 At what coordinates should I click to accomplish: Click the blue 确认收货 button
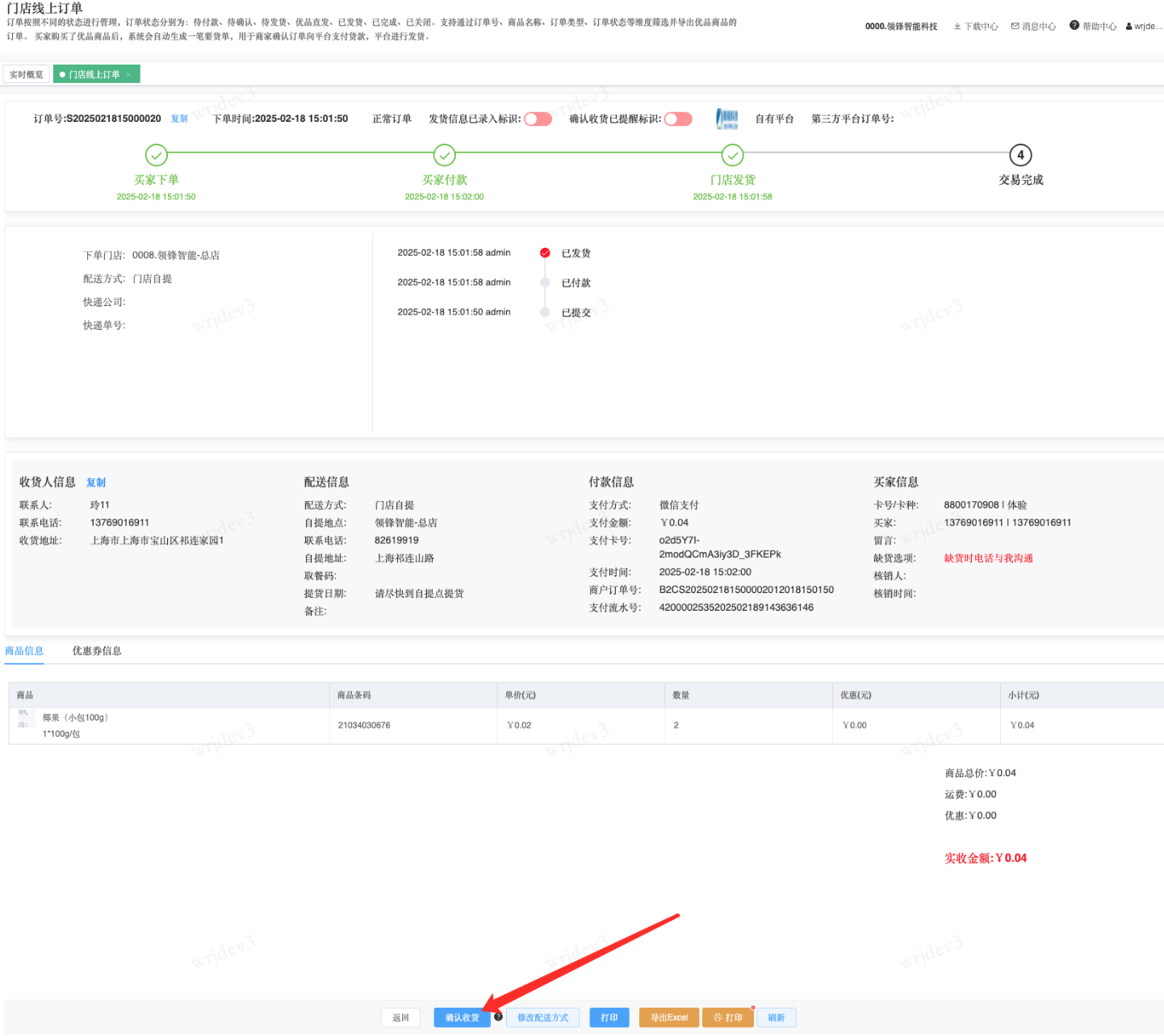462,1017
